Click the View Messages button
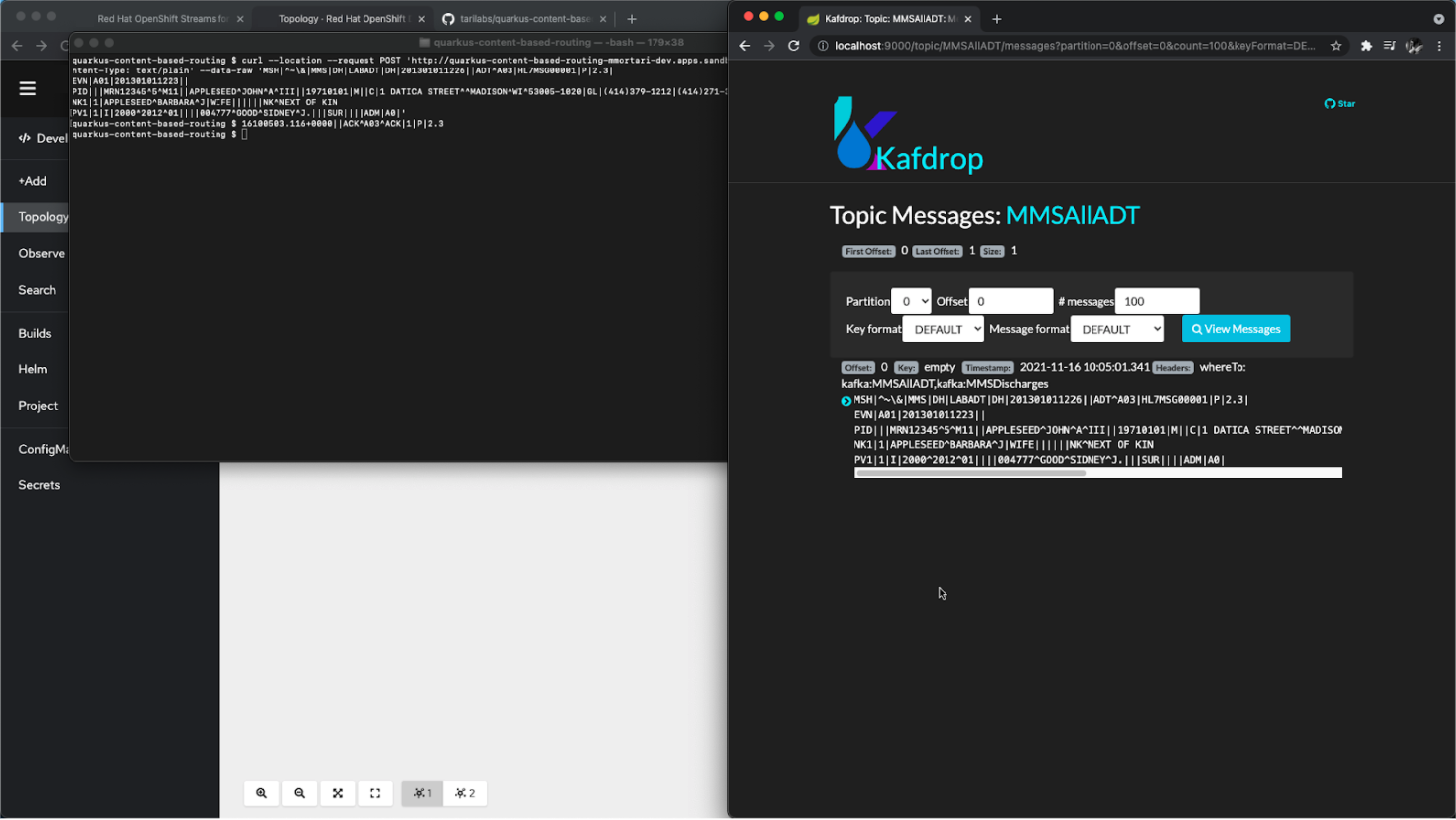This screenshot has height=820, width=1456. click(x=1236, y=328)
